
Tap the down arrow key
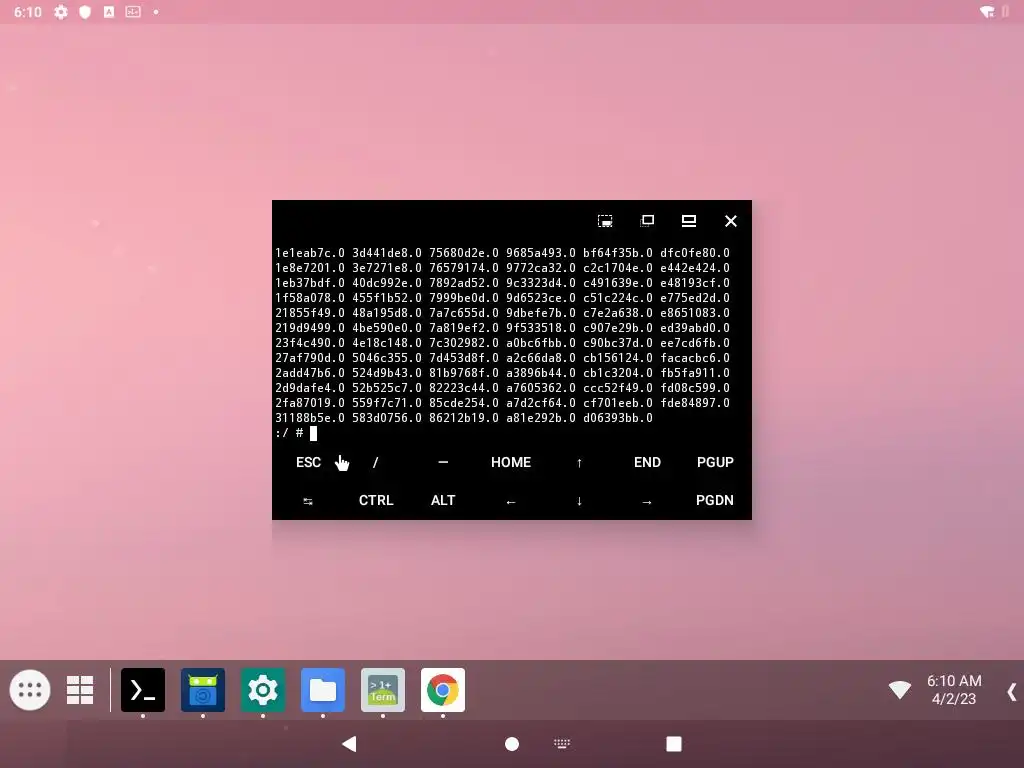(x=579, y=501)
